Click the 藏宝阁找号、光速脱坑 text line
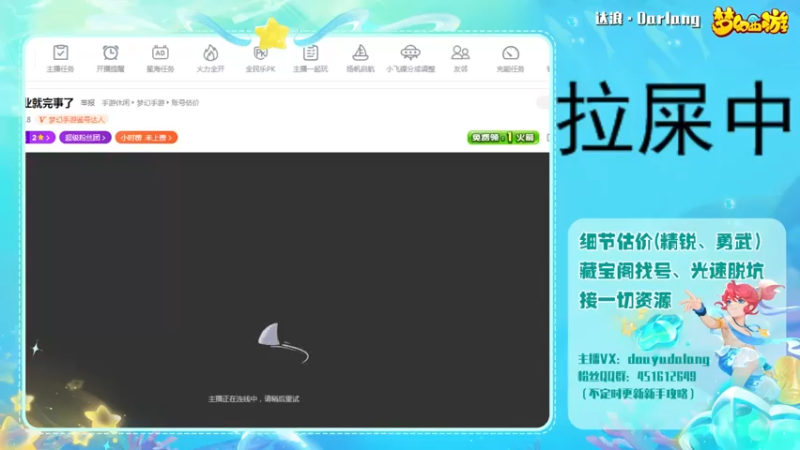Image resolution: width=800 pixels, height=450 pixels. pos(671,271)
